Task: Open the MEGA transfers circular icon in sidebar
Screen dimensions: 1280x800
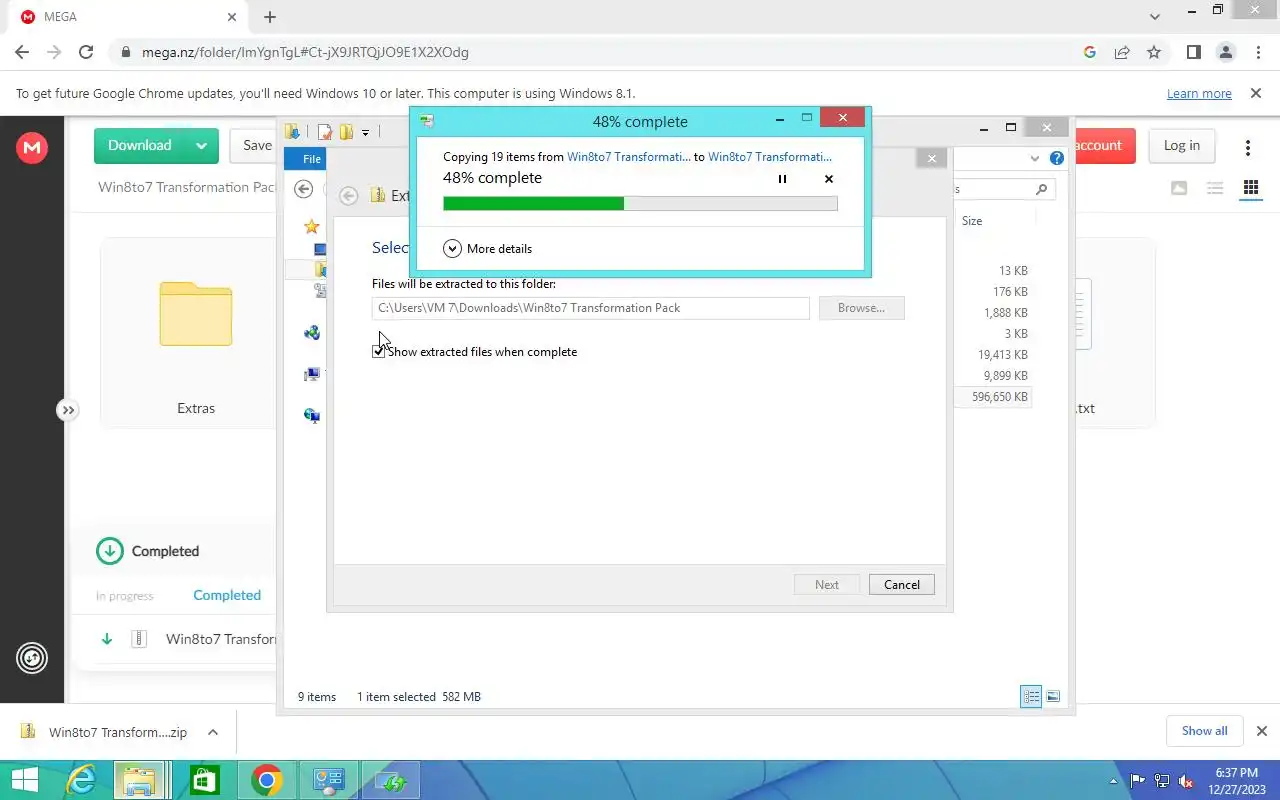Action: pos(32,658)
